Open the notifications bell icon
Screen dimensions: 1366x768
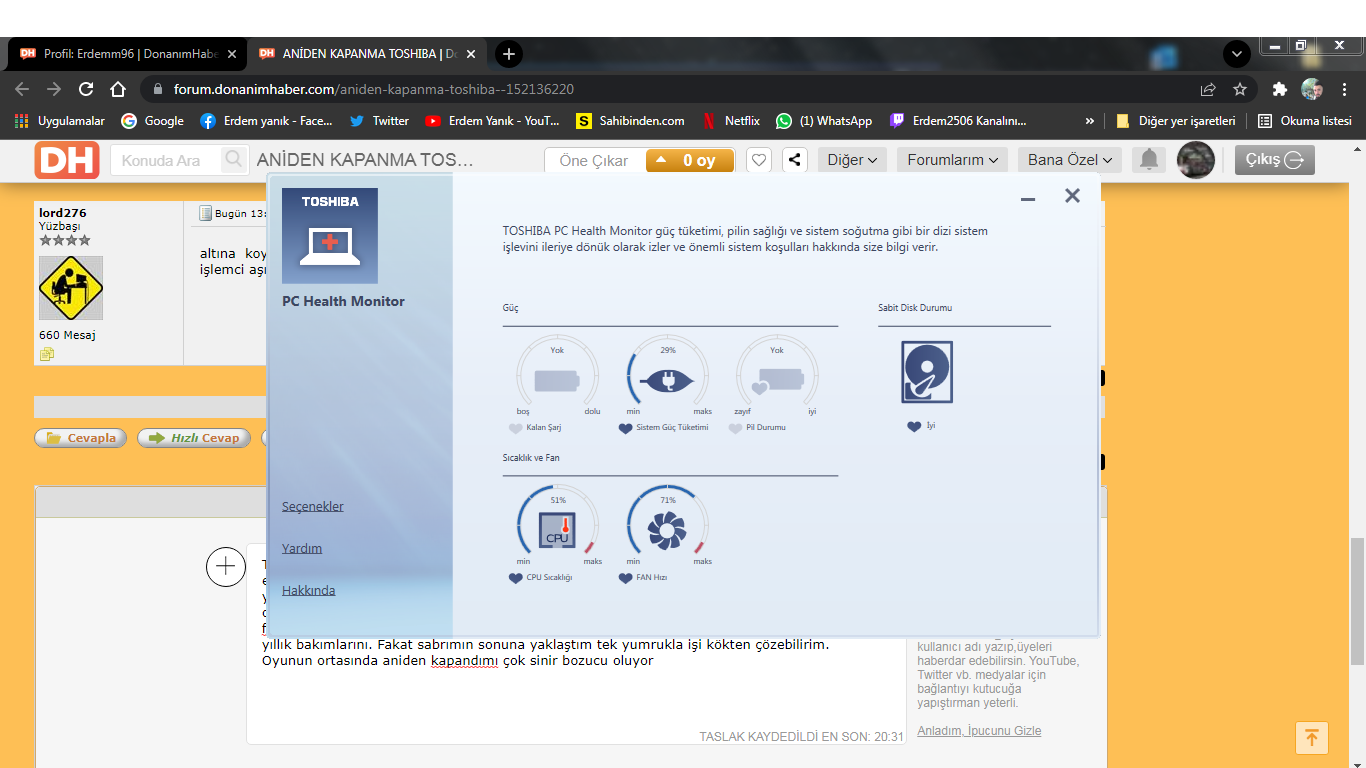pos(1149,160)
